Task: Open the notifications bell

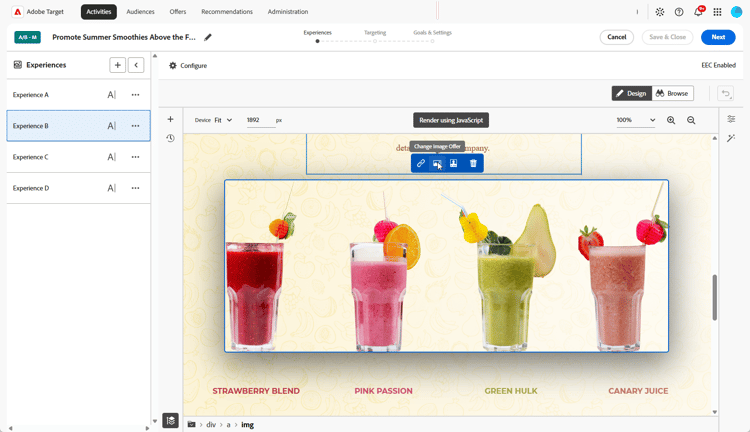Action: pos(698,12)
